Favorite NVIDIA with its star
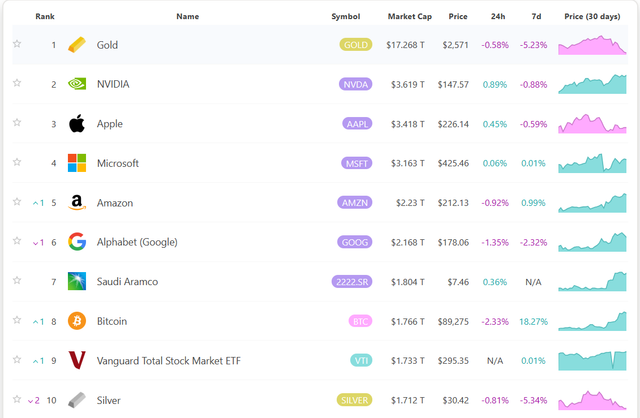This screenshot has height=418, width=640. point(17,83)
